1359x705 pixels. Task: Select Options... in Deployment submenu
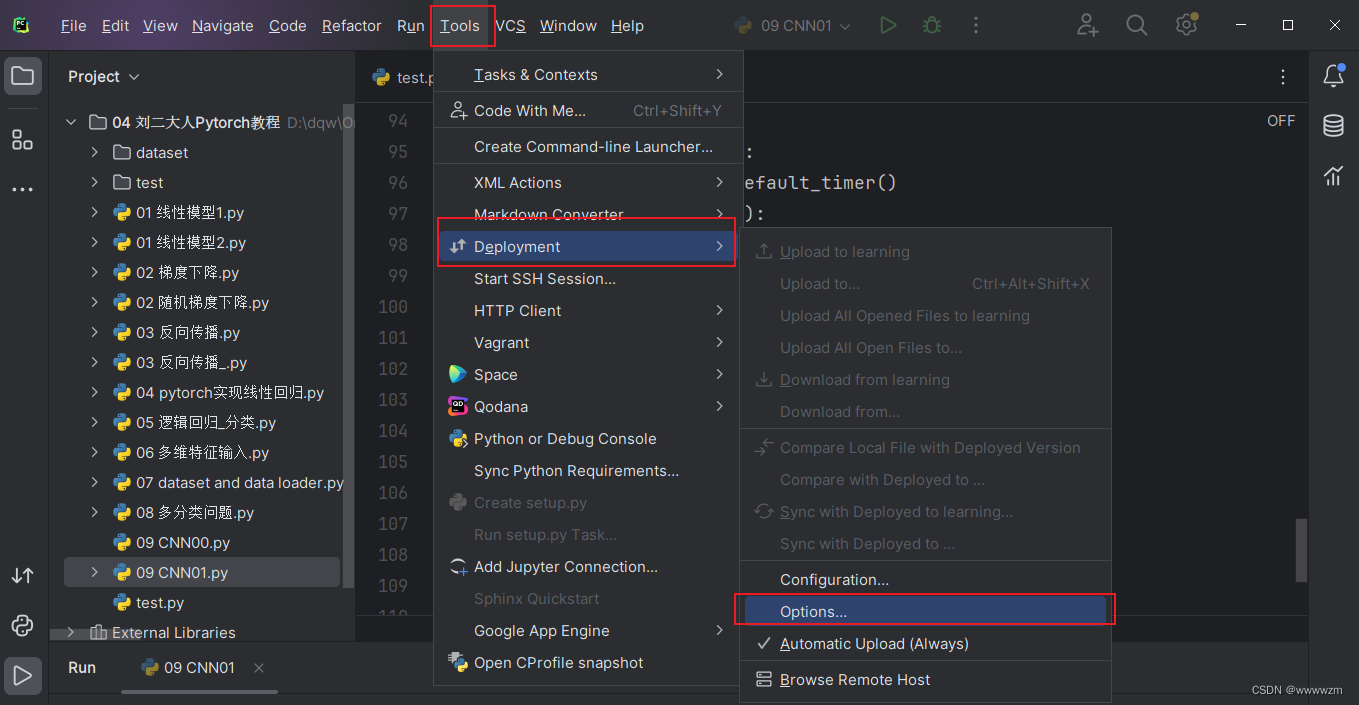[x=926, y=612]
